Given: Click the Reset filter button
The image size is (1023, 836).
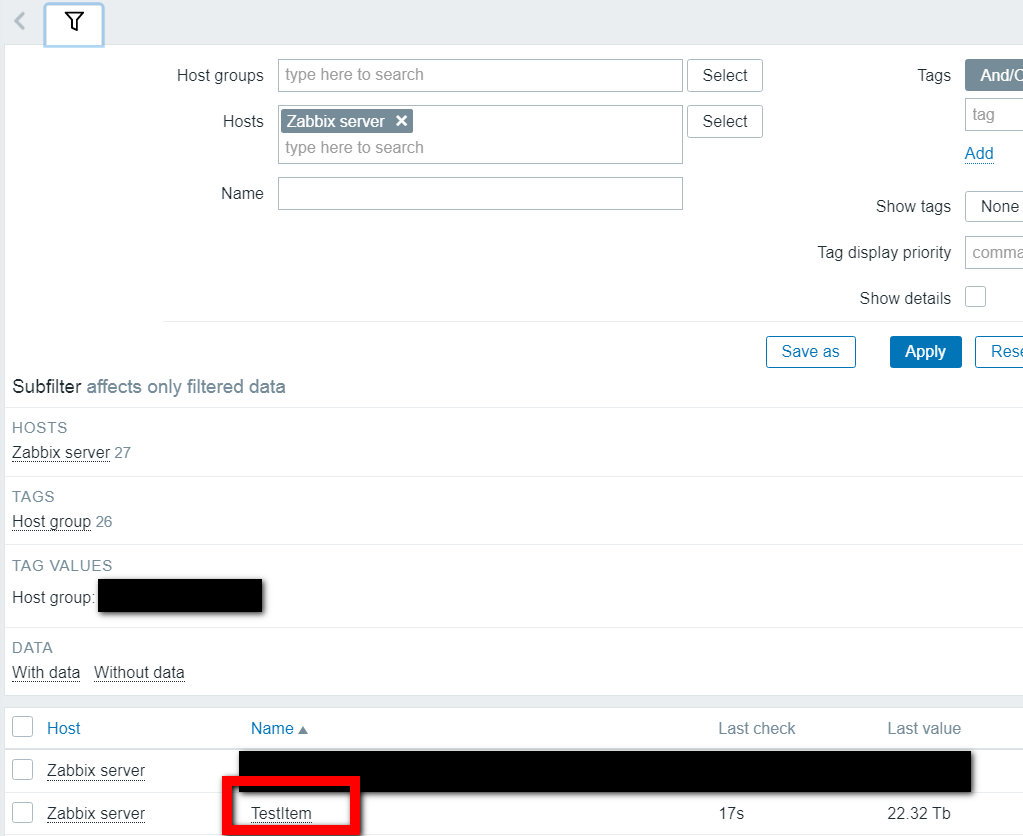Looking at the screenshot, I should click(x=1000, y=352).
